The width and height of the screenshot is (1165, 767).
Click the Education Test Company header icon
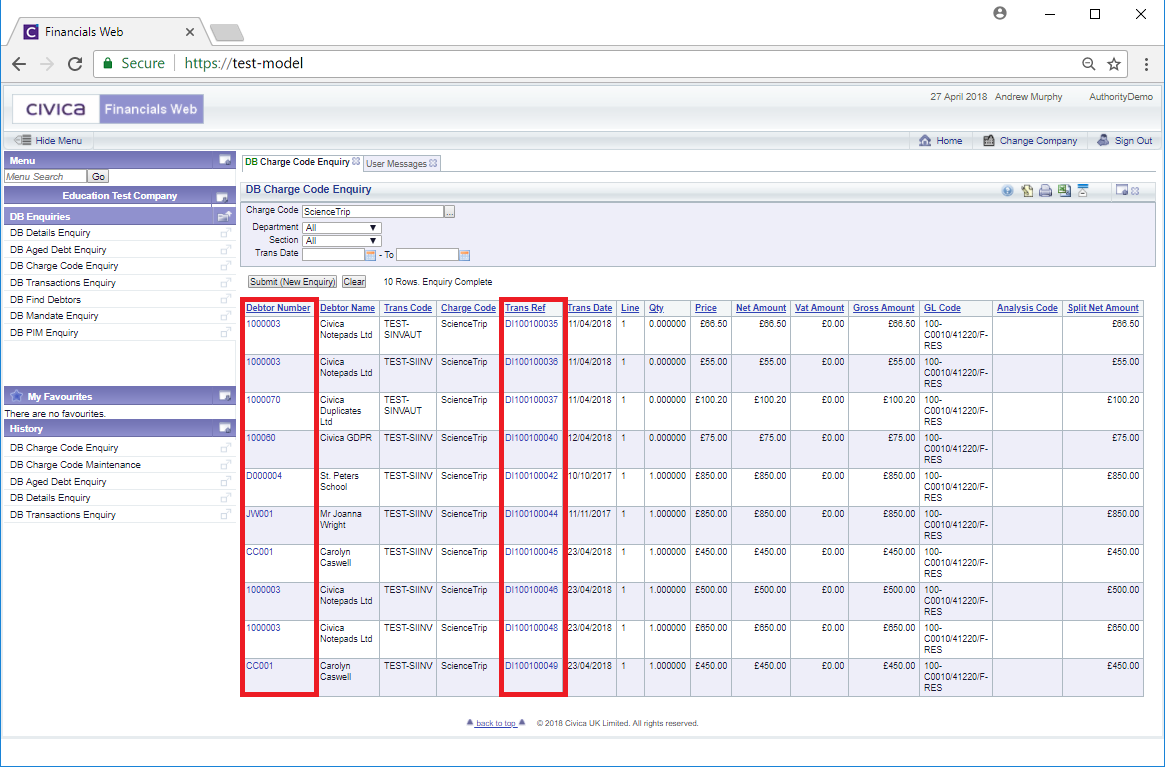(x=221, y=196)
